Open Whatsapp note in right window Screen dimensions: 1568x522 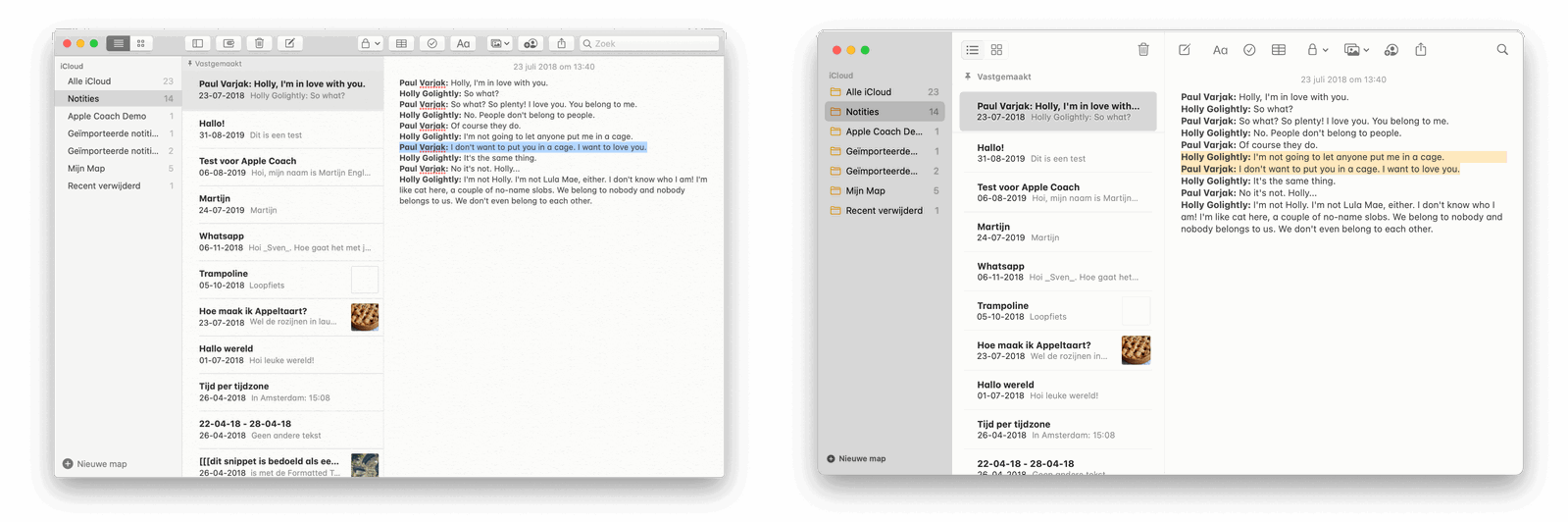coord(1058,272)
